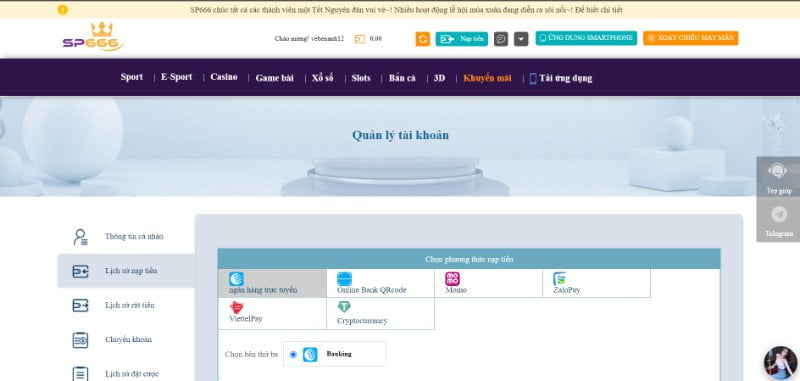The image size is (800, 381).
Task: Open the Xổ số menu
Action: [322, 78]
